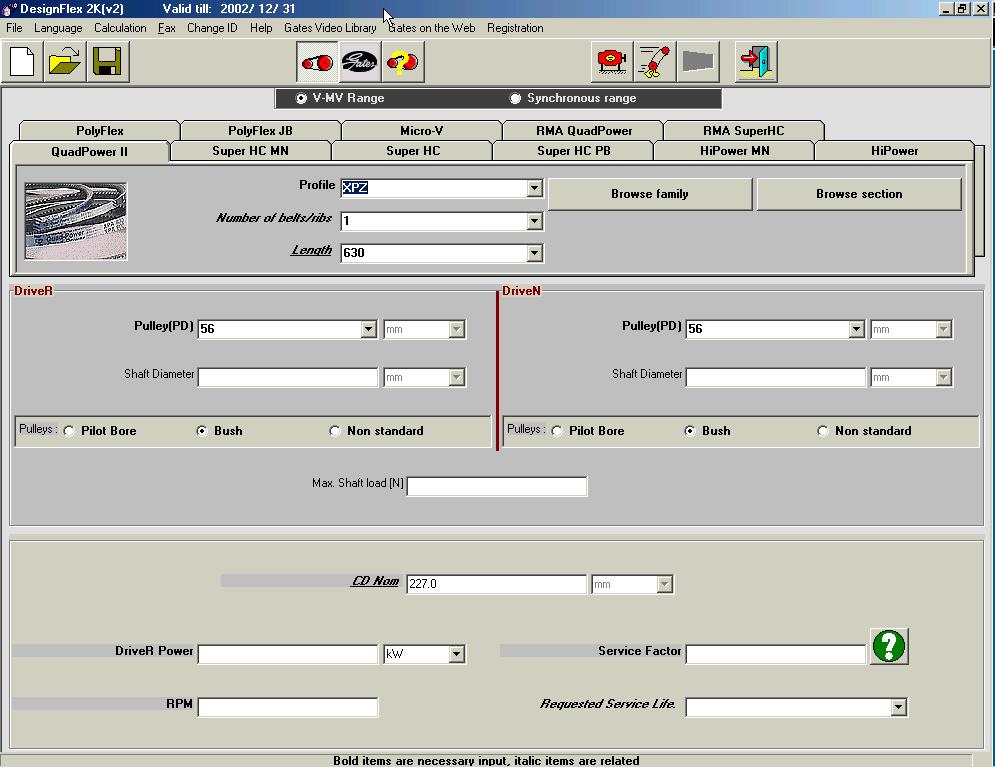Viewport: 995px width, 768px height.
Task: Expand DriveN Pulley(PD) dropdown
Action: point(857,329)
